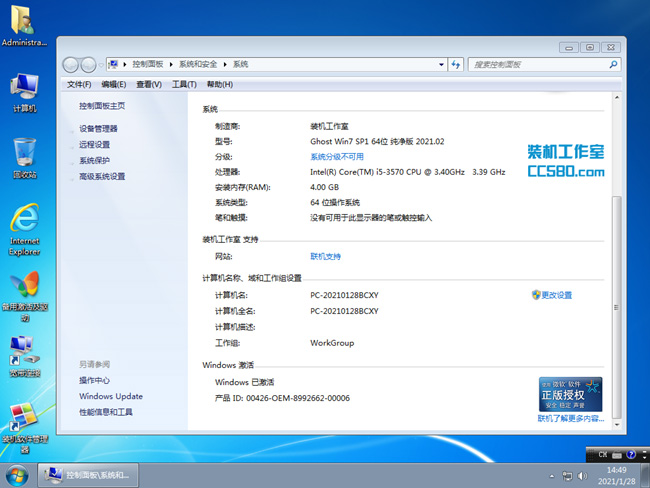Click the control panel icon in address bar
Image resolution: width=650 pixels, height=488 pixels.
click(x=113, y=64)
